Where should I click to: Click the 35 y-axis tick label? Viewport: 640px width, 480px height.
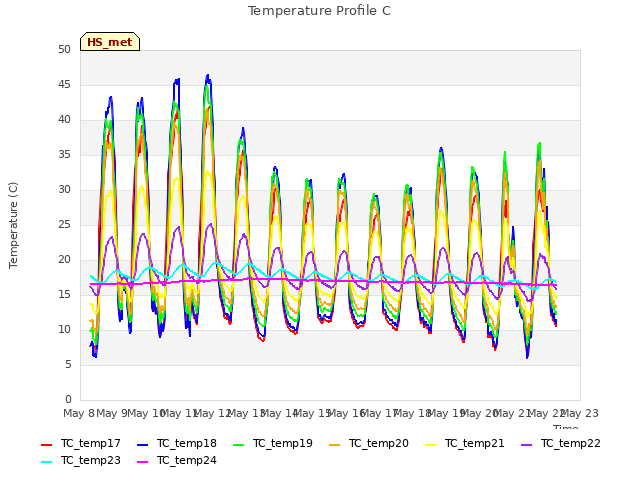(64, 155)
